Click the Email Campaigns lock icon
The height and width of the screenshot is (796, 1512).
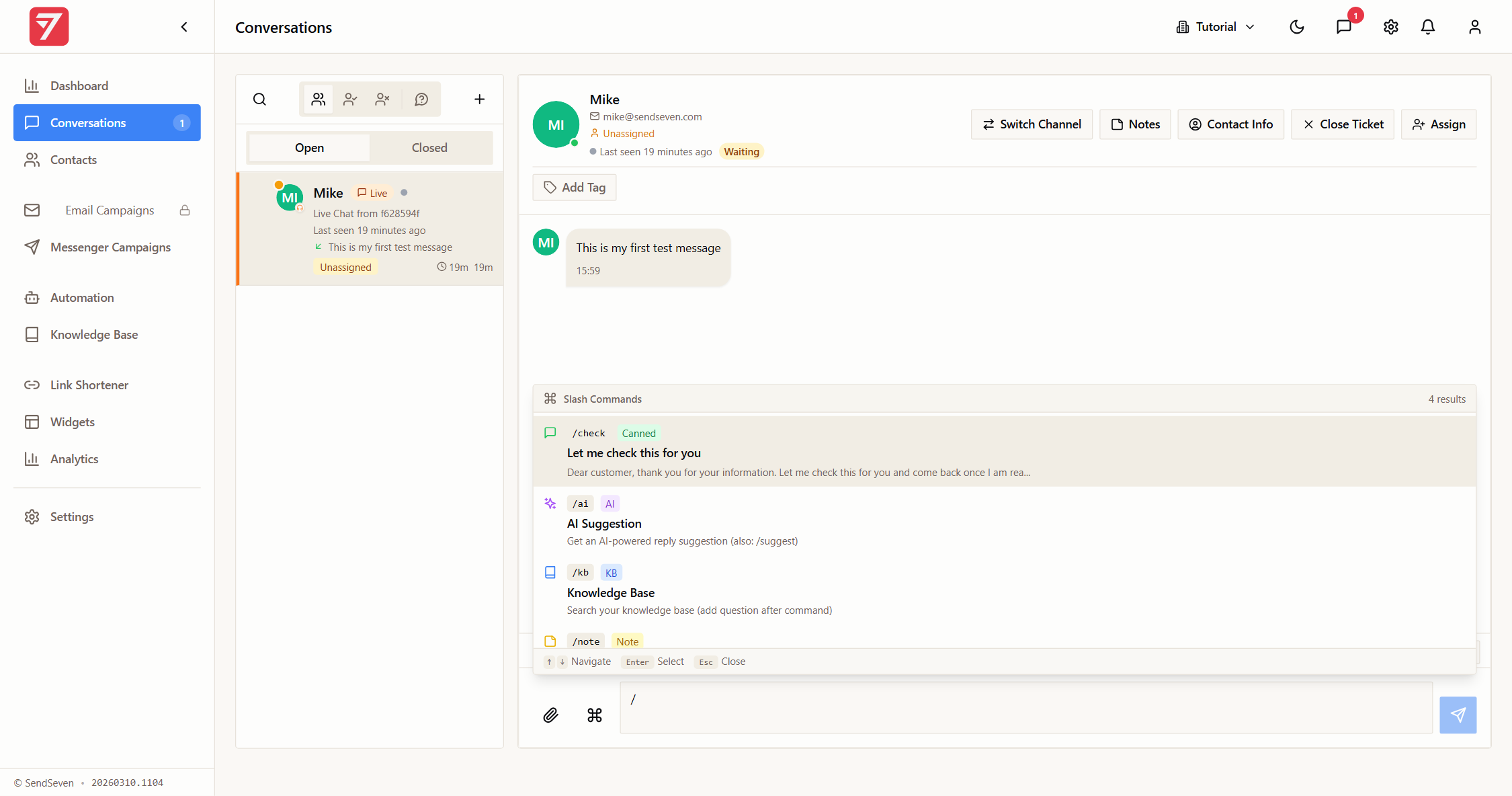point(185,210)
